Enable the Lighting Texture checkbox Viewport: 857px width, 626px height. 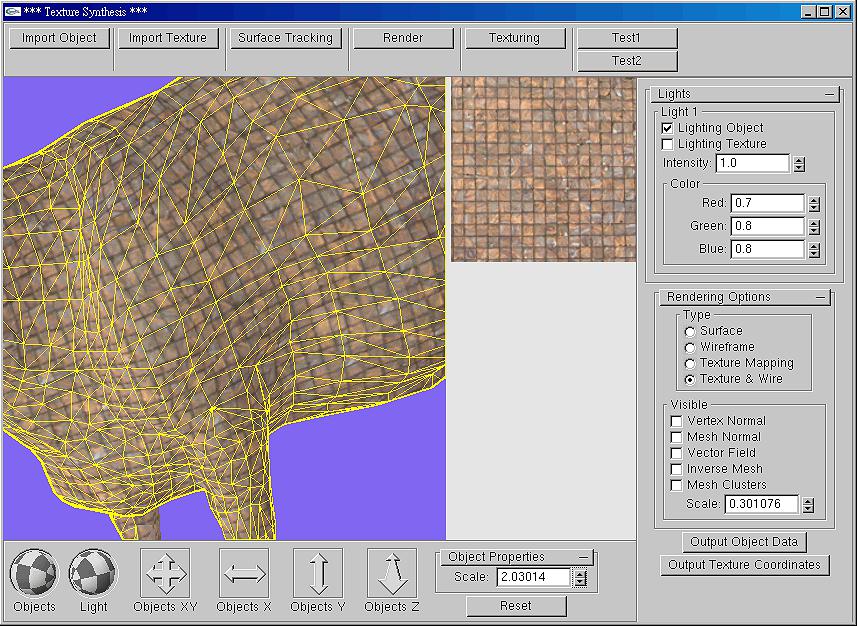click(668, 144)
